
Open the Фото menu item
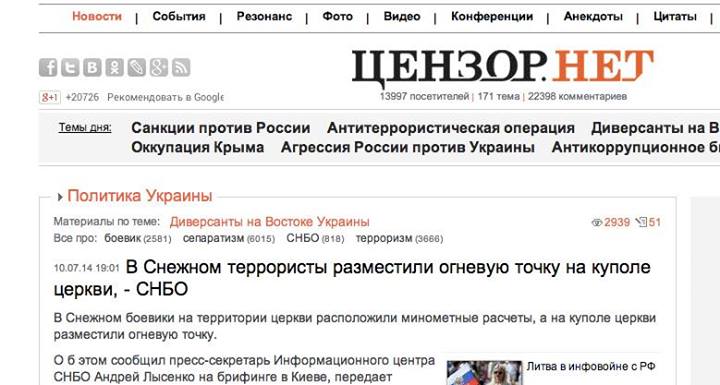click(x=338, y=17)
